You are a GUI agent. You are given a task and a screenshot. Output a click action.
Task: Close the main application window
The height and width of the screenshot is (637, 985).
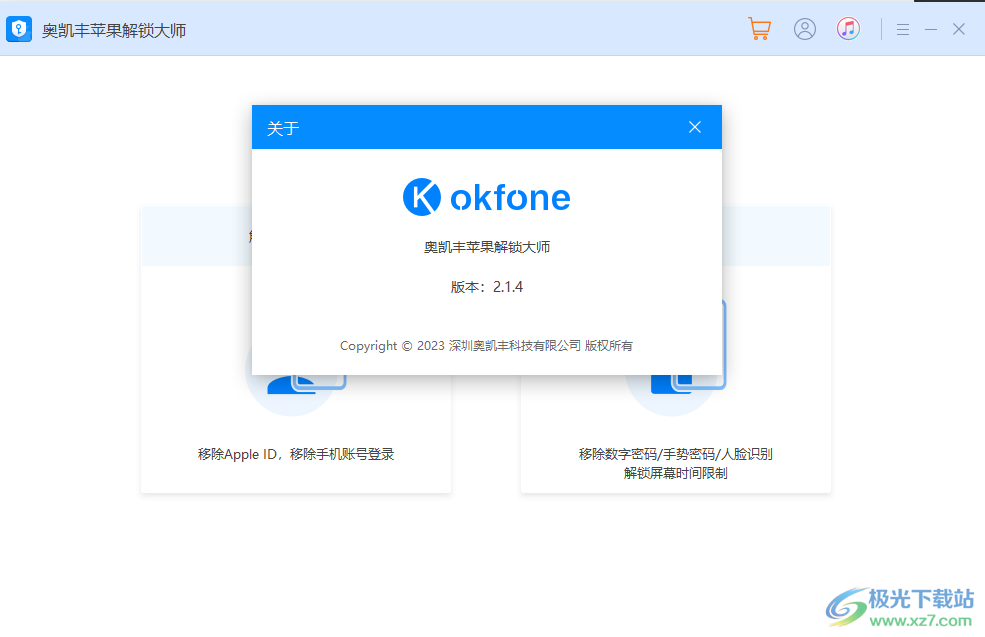coord(959,29)
